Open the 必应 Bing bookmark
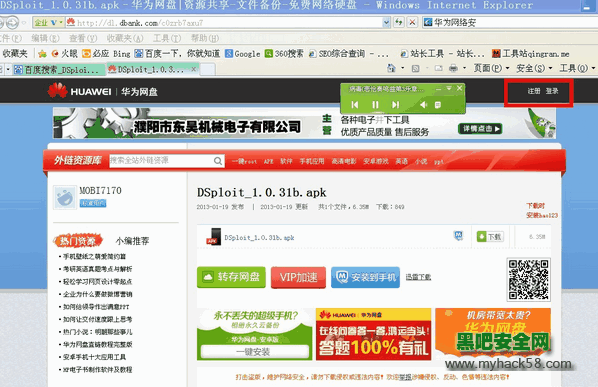This screenshot has width=598, height=387. (x=106, y=53)
